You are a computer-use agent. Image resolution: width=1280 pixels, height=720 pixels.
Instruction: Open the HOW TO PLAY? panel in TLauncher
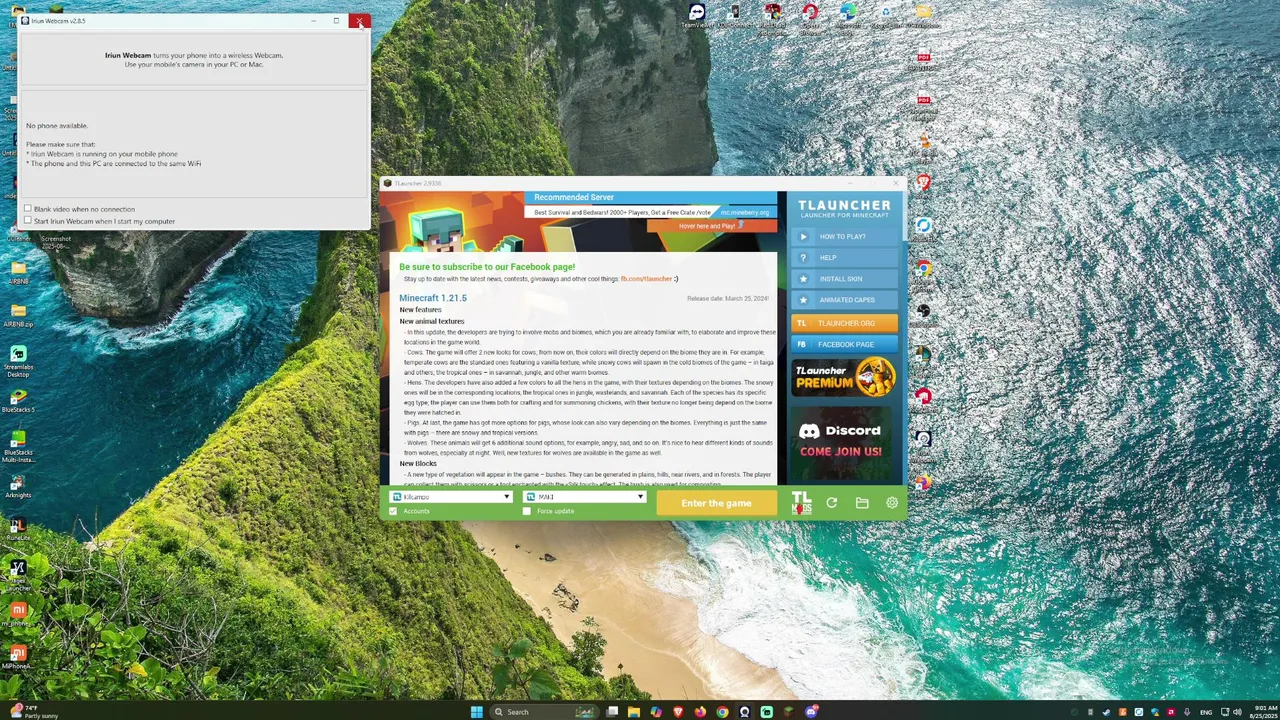pyautogui.click(x=844, y=237)
